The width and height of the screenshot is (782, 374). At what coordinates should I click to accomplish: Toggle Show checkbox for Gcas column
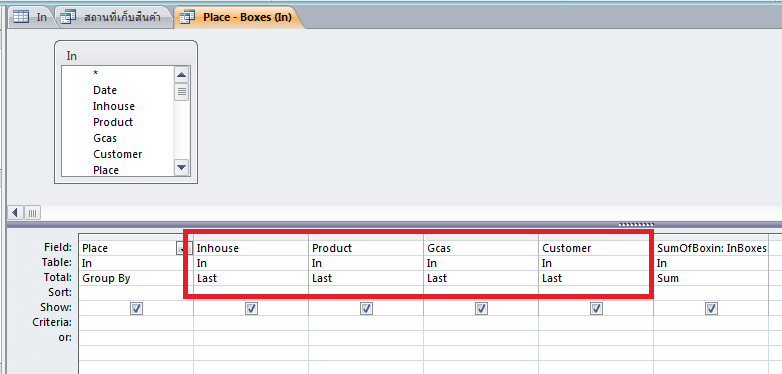click(481, 309)
